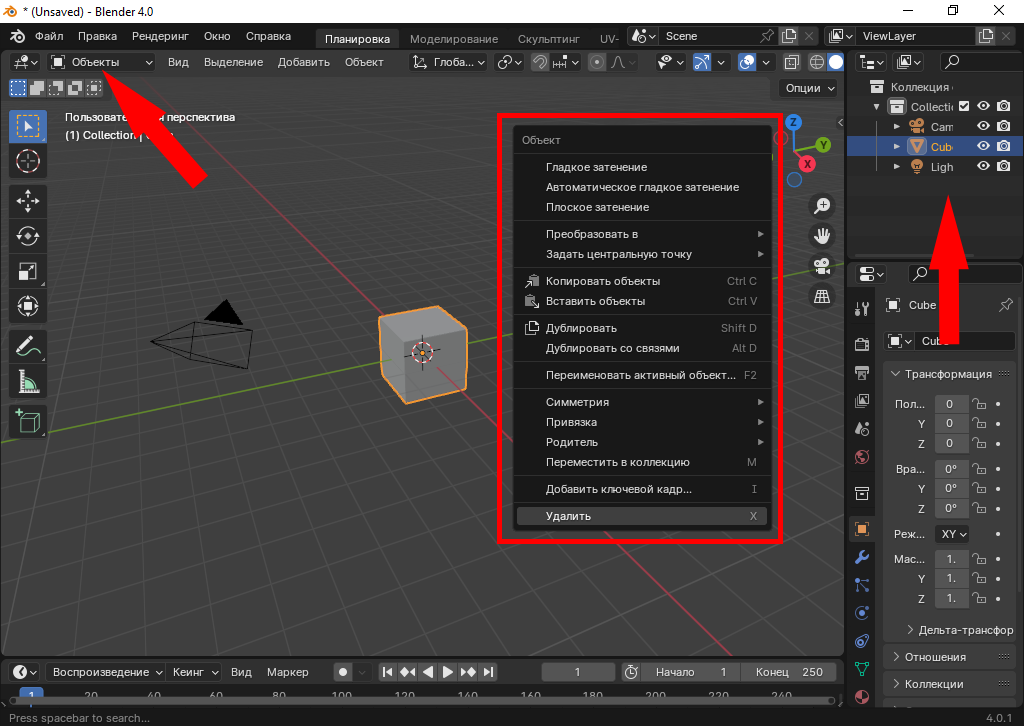The width and height of the screenshot is (1024, 726).
Task: Open the Опции dropdown
Action: click(809, 88)
